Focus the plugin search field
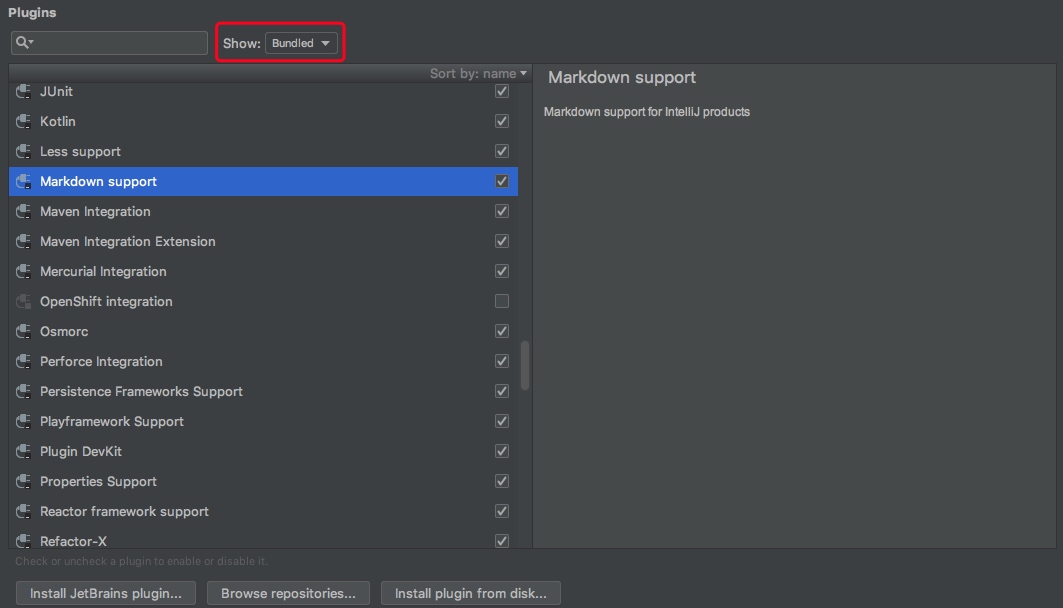The height and width of the screenshot is (608, 1063). click(x=120, y=43)
